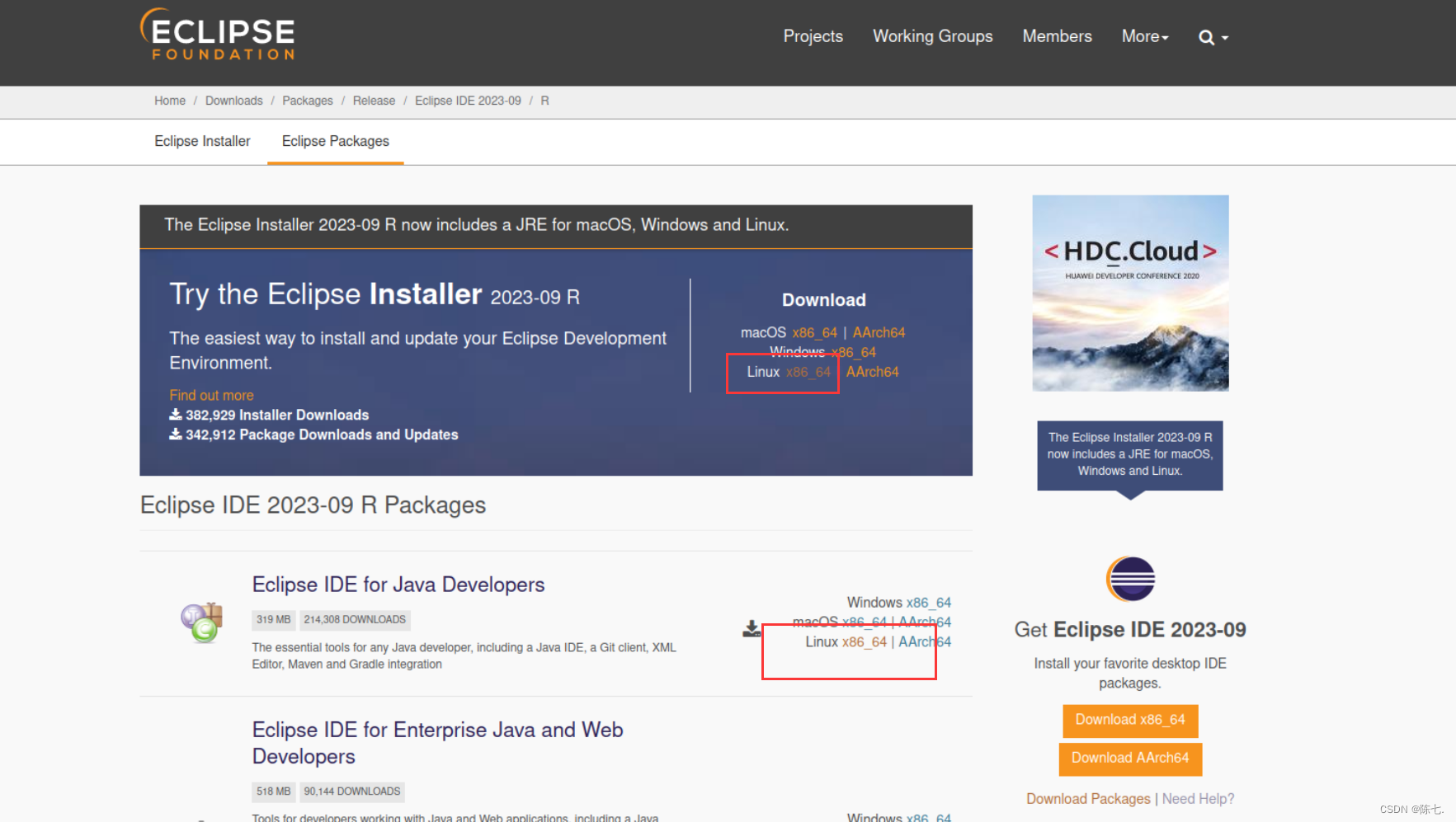The width and height of the screenshot is (1456, 822).
Task: Click the Find out more link
Action: [x=211, y=395]
